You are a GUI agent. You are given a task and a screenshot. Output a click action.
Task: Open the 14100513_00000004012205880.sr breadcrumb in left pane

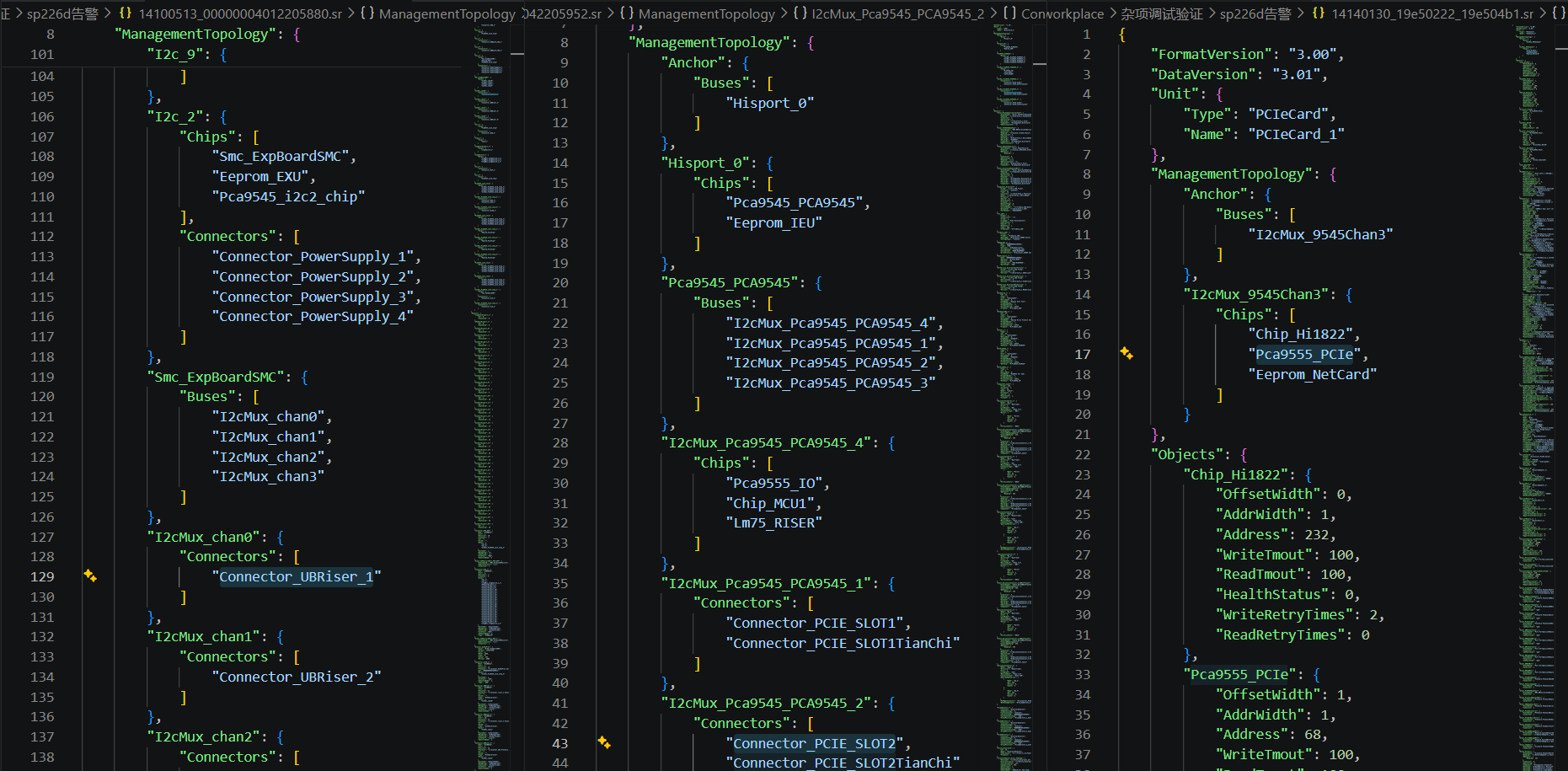point(240,13)
